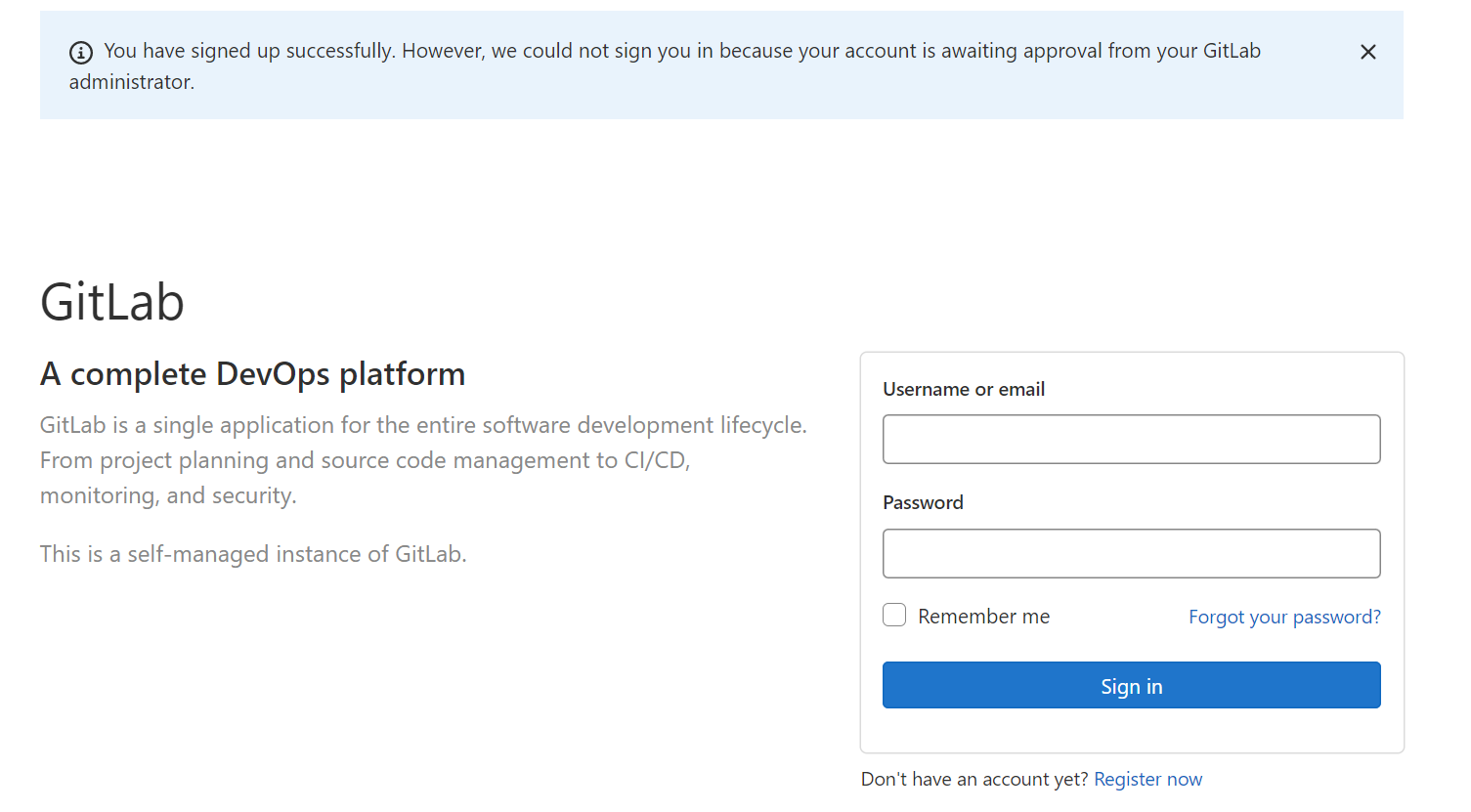Click 'Don't have an account yet?' text
Screen dimensions: 1471x812
974,779
